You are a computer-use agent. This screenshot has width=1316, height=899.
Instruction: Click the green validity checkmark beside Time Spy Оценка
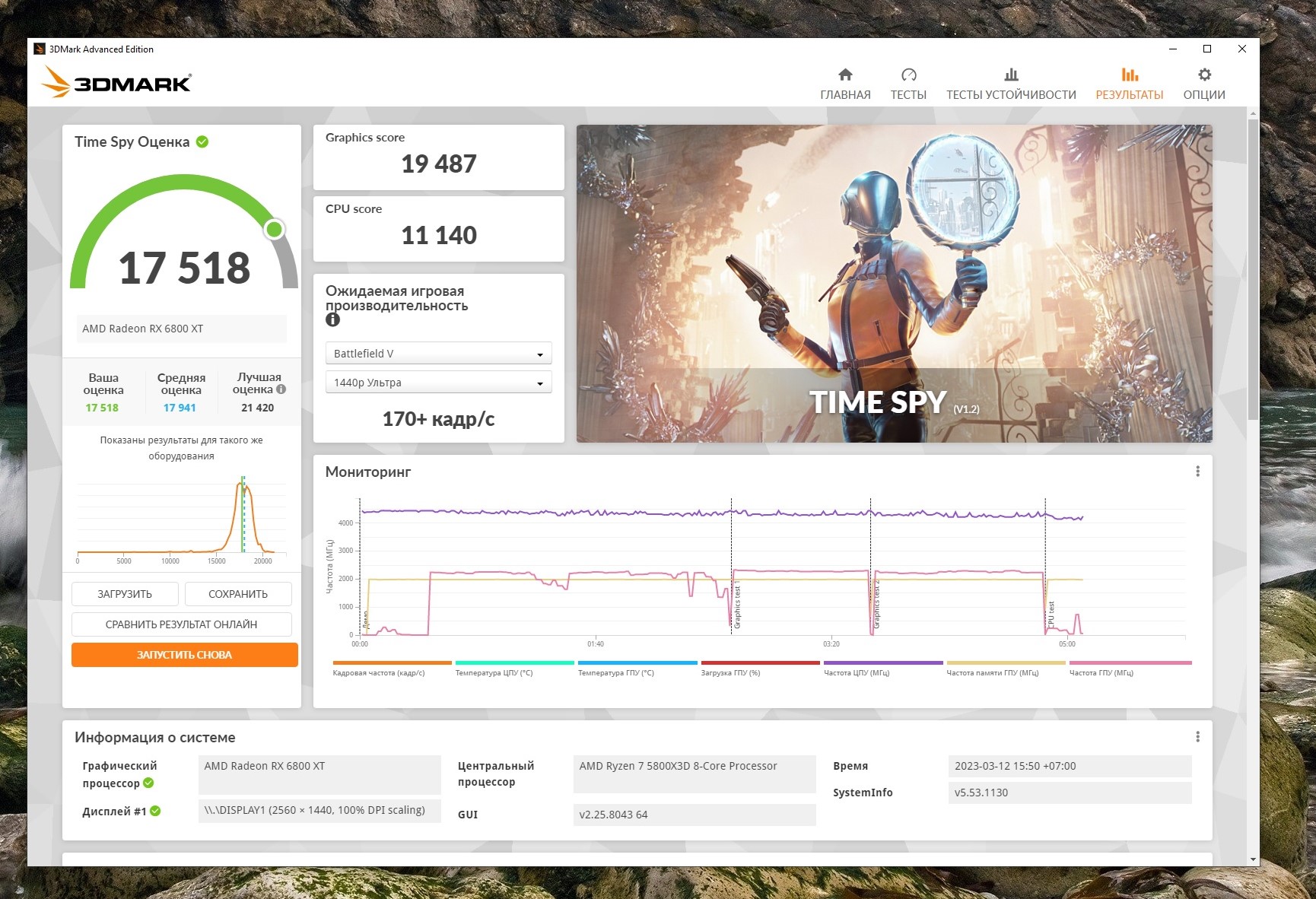(202, 141)
